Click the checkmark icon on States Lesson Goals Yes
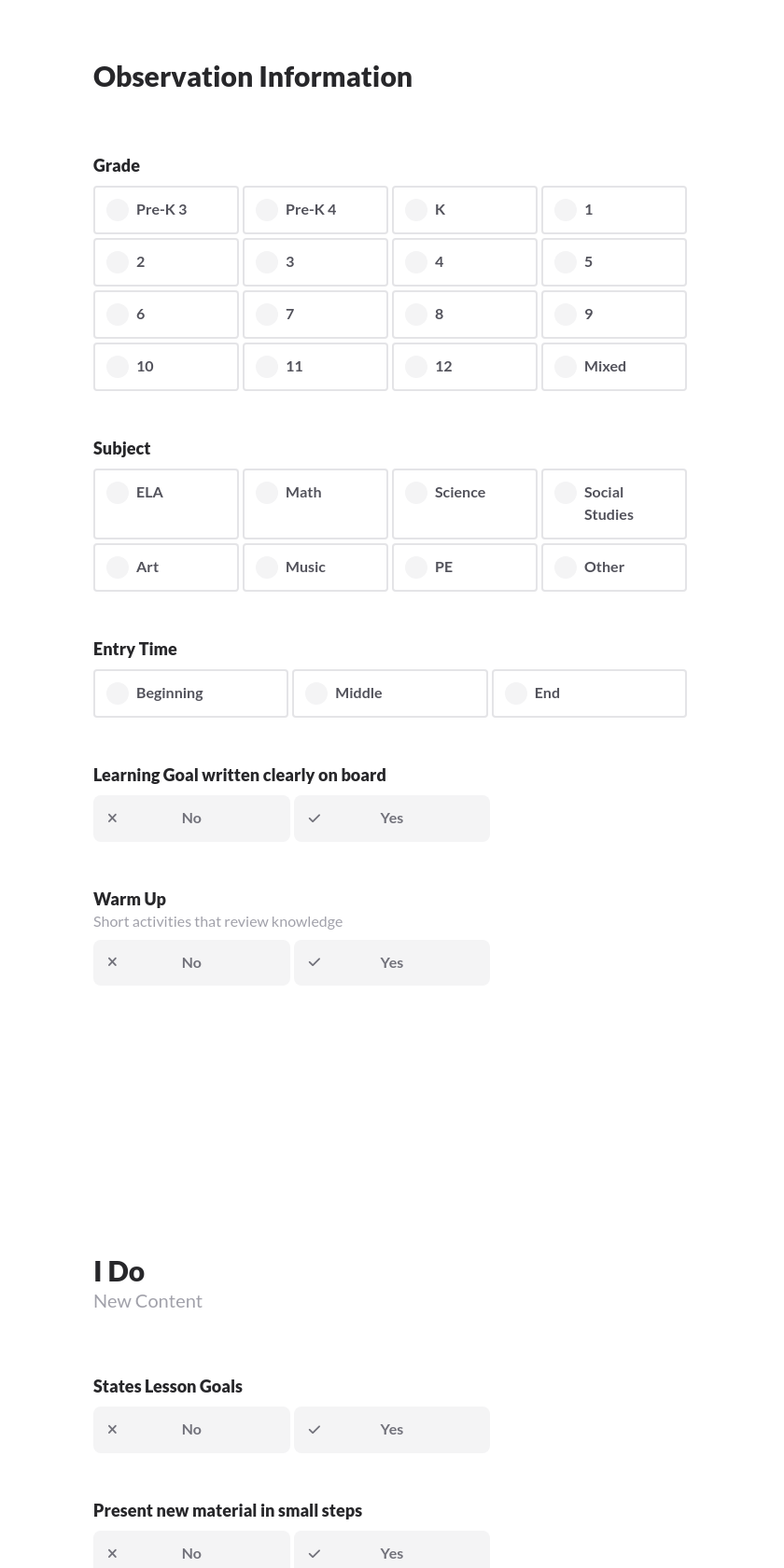The image size is (784, 1568). (315, 1429)
